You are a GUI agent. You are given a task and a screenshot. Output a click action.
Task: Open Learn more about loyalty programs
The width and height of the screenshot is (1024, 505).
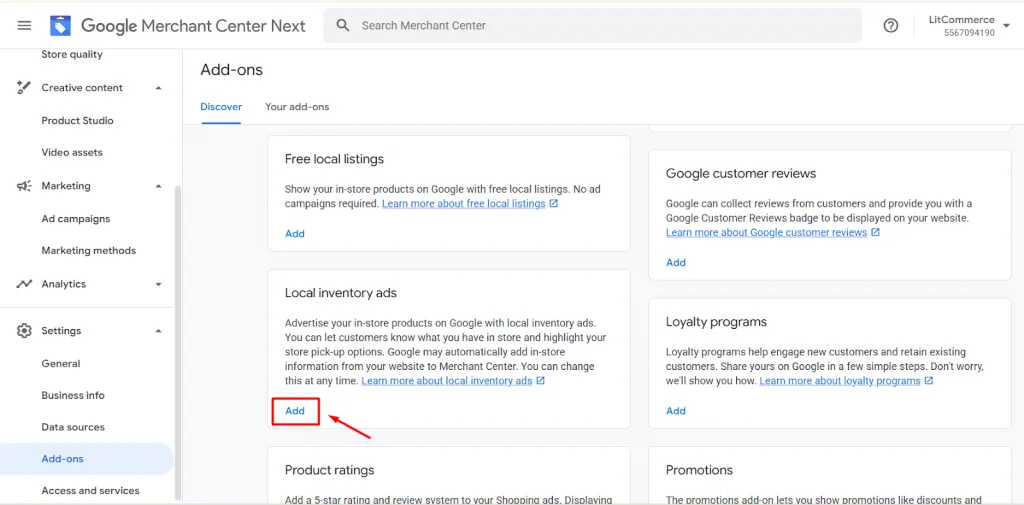(840, 380)
